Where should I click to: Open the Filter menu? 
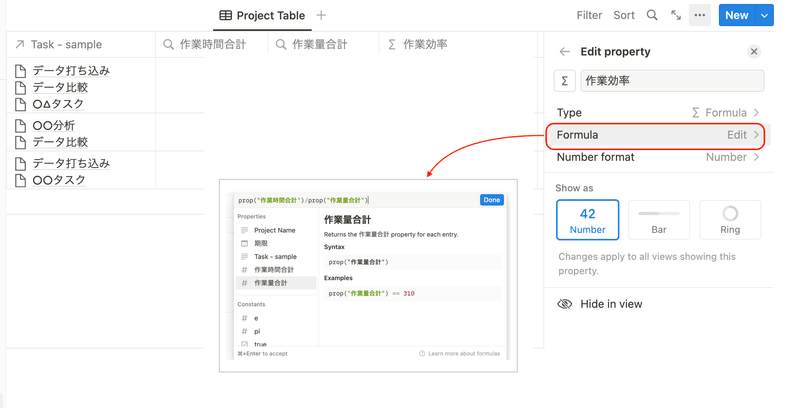(589, 15)
